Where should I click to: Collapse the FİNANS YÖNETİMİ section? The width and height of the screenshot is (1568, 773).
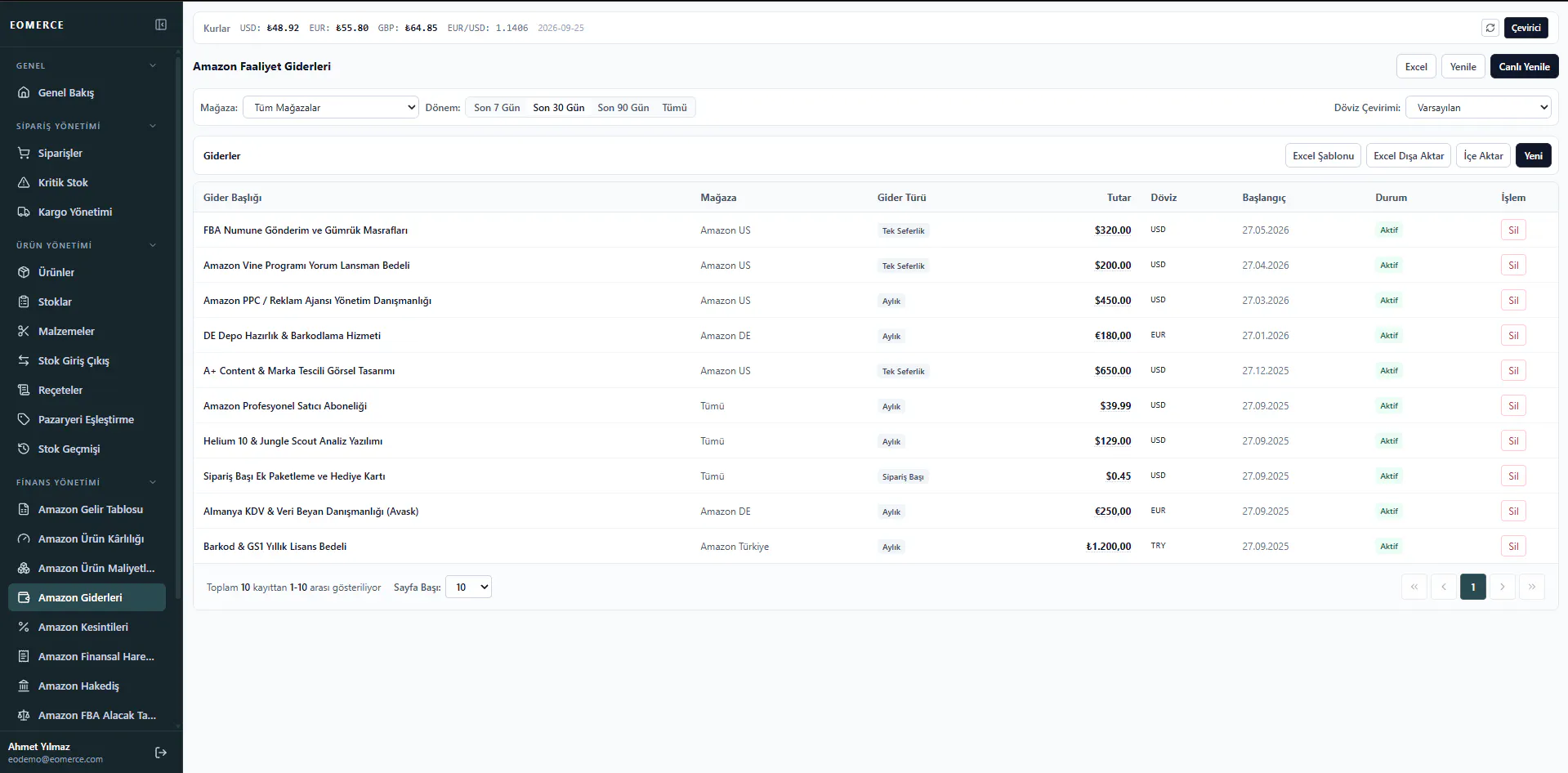click(x=153, y=482)
